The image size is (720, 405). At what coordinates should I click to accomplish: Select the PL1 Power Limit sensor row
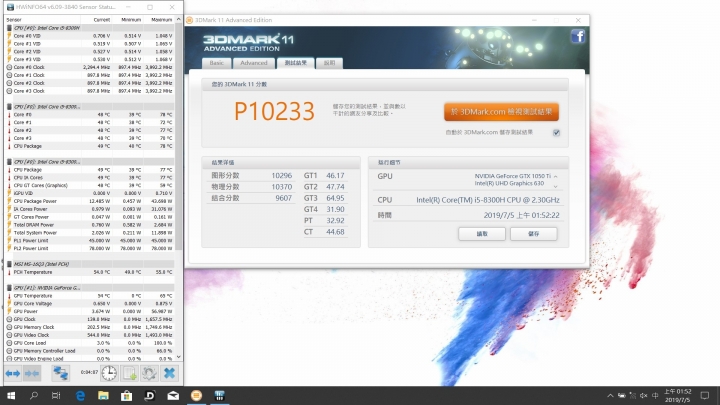(x=90, y=241)
